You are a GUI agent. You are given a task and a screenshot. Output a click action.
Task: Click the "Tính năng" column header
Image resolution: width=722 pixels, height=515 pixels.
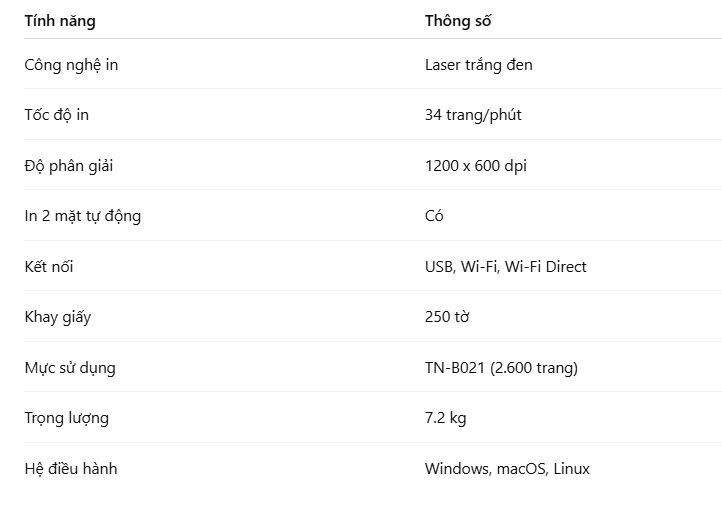[x=60, y=20]
